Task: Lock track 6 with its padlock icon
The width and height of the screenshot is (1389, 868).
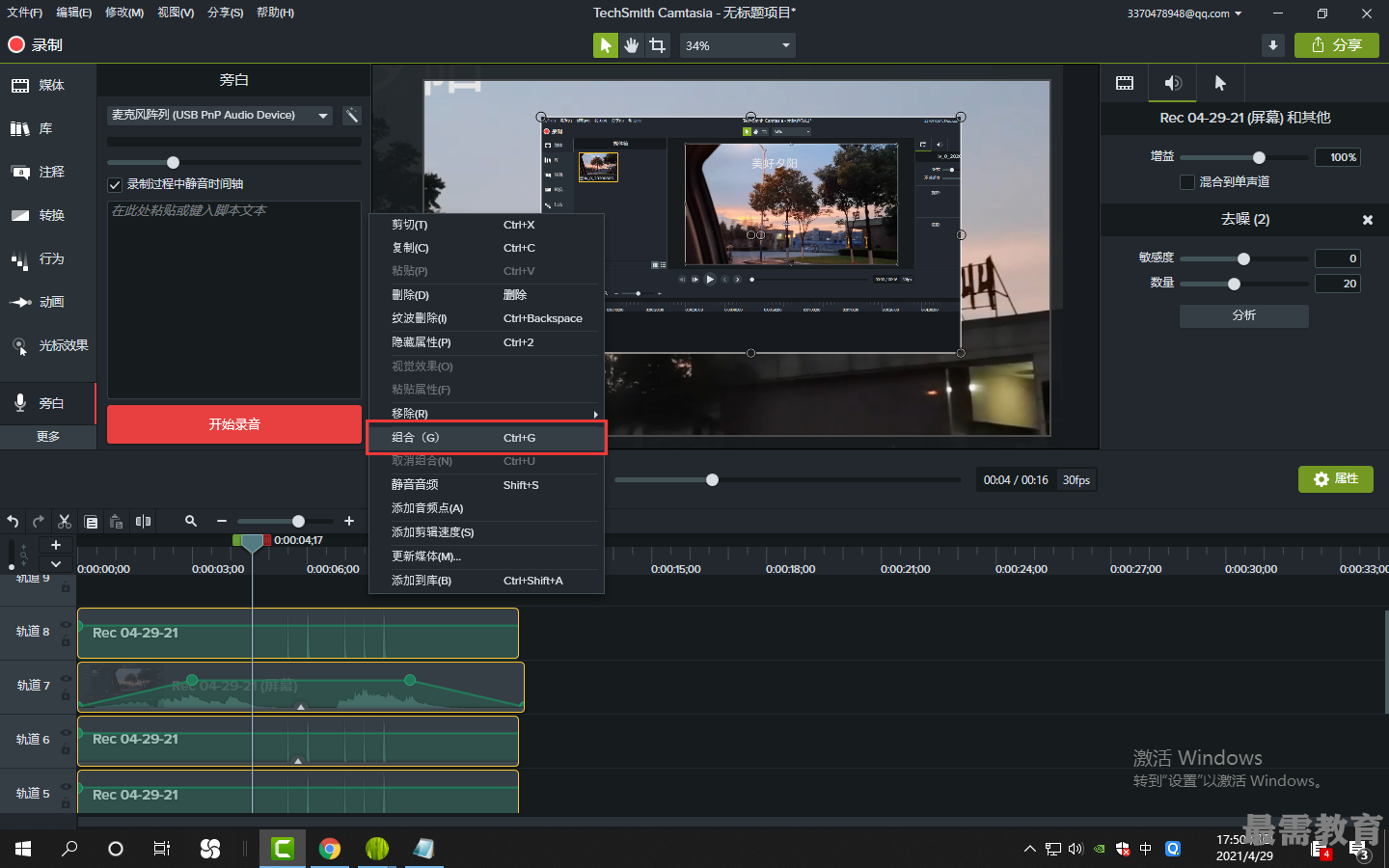Action: (66, 748)
